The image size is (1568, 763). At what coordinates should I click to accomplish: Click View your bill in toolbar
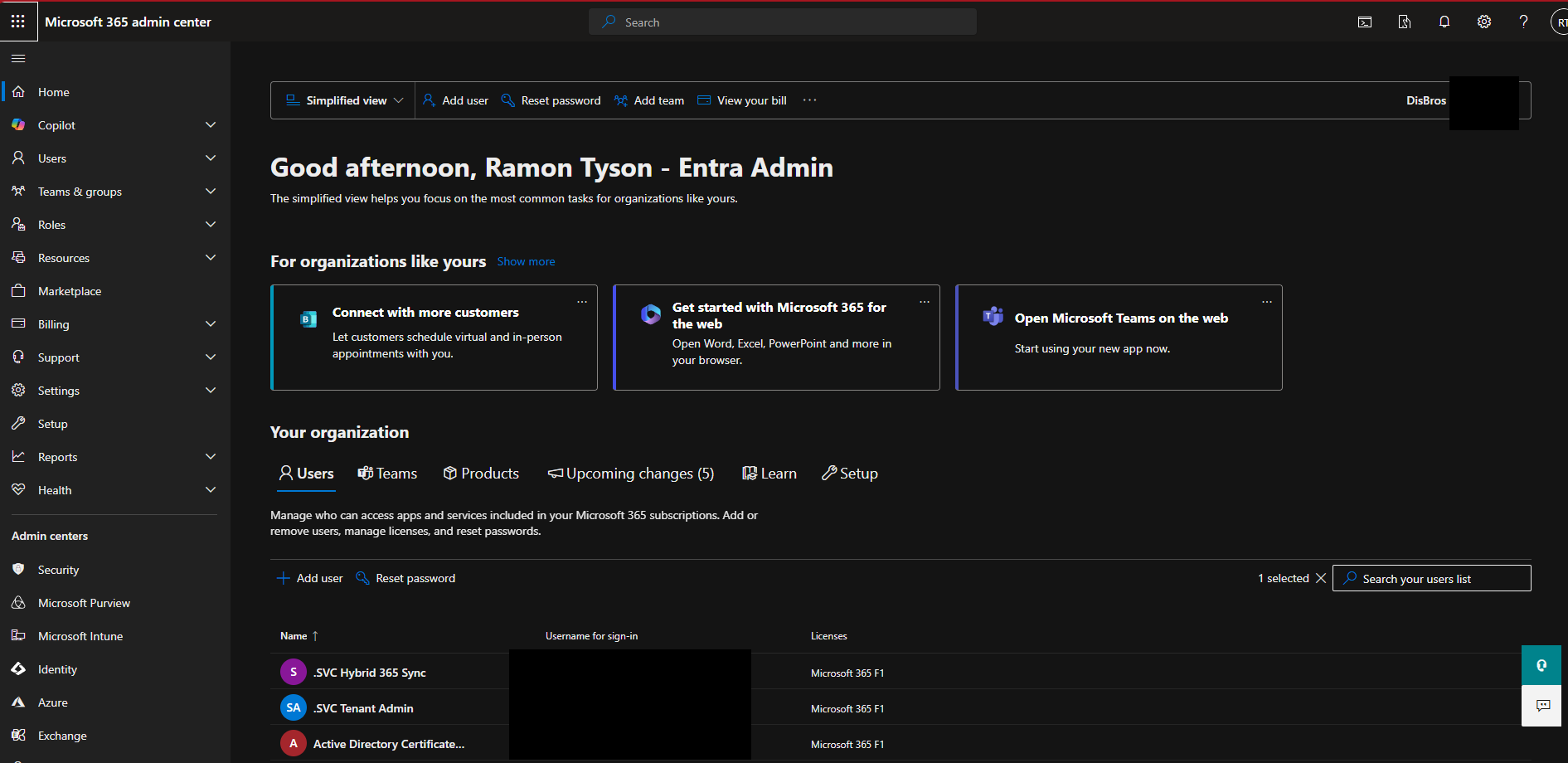(742, 100)
